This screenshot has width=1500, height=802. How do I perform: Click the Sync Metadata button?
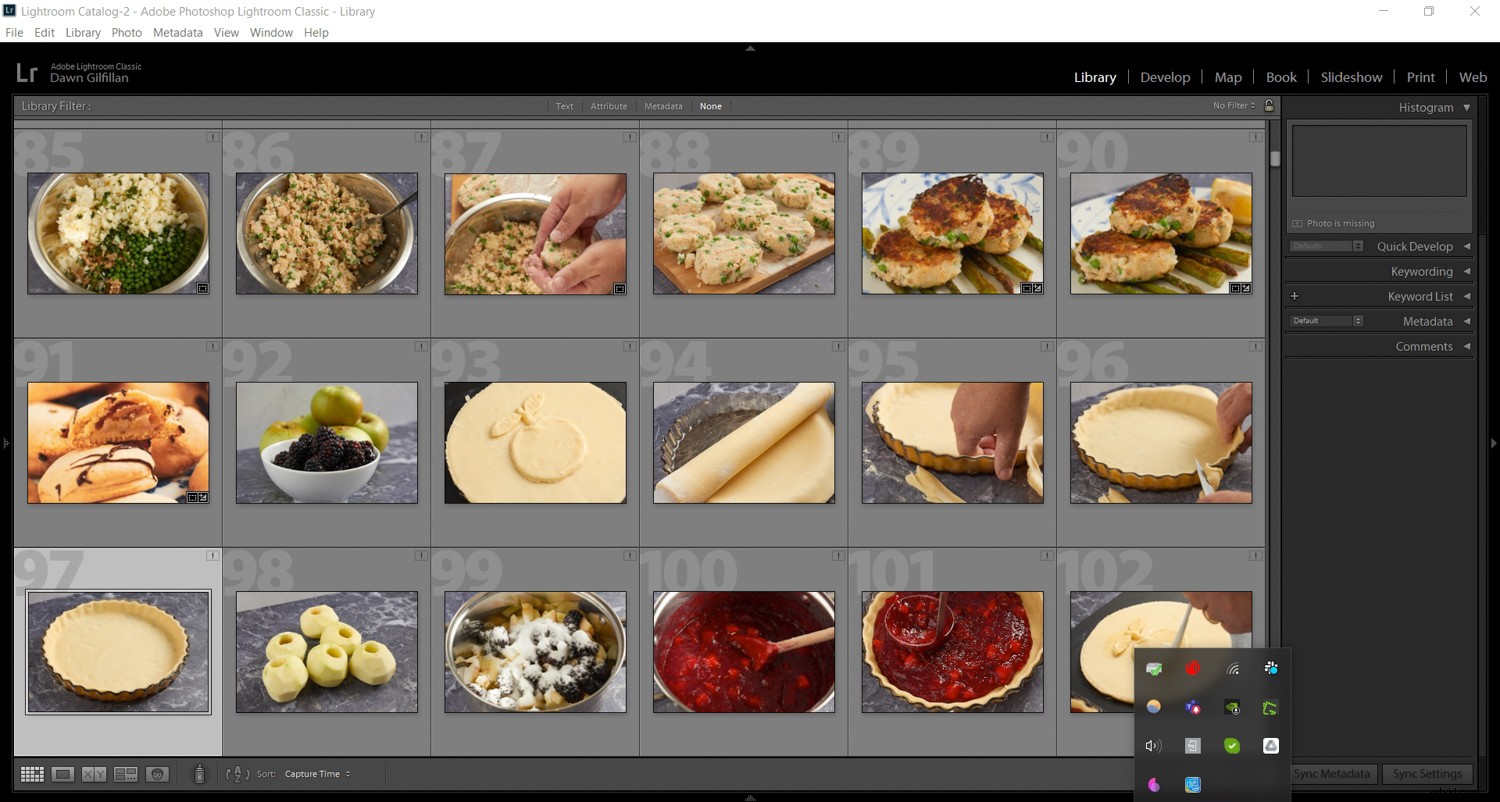coord(1331,773)
